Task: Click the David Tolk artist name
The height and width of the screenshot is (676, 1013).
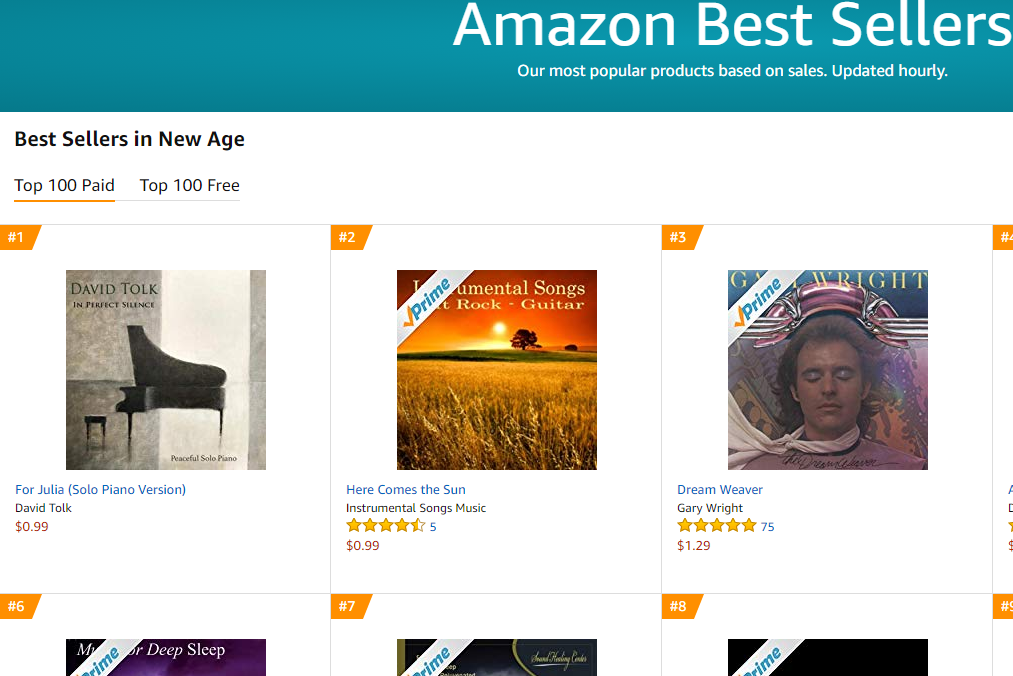Action: click(43, 508)
